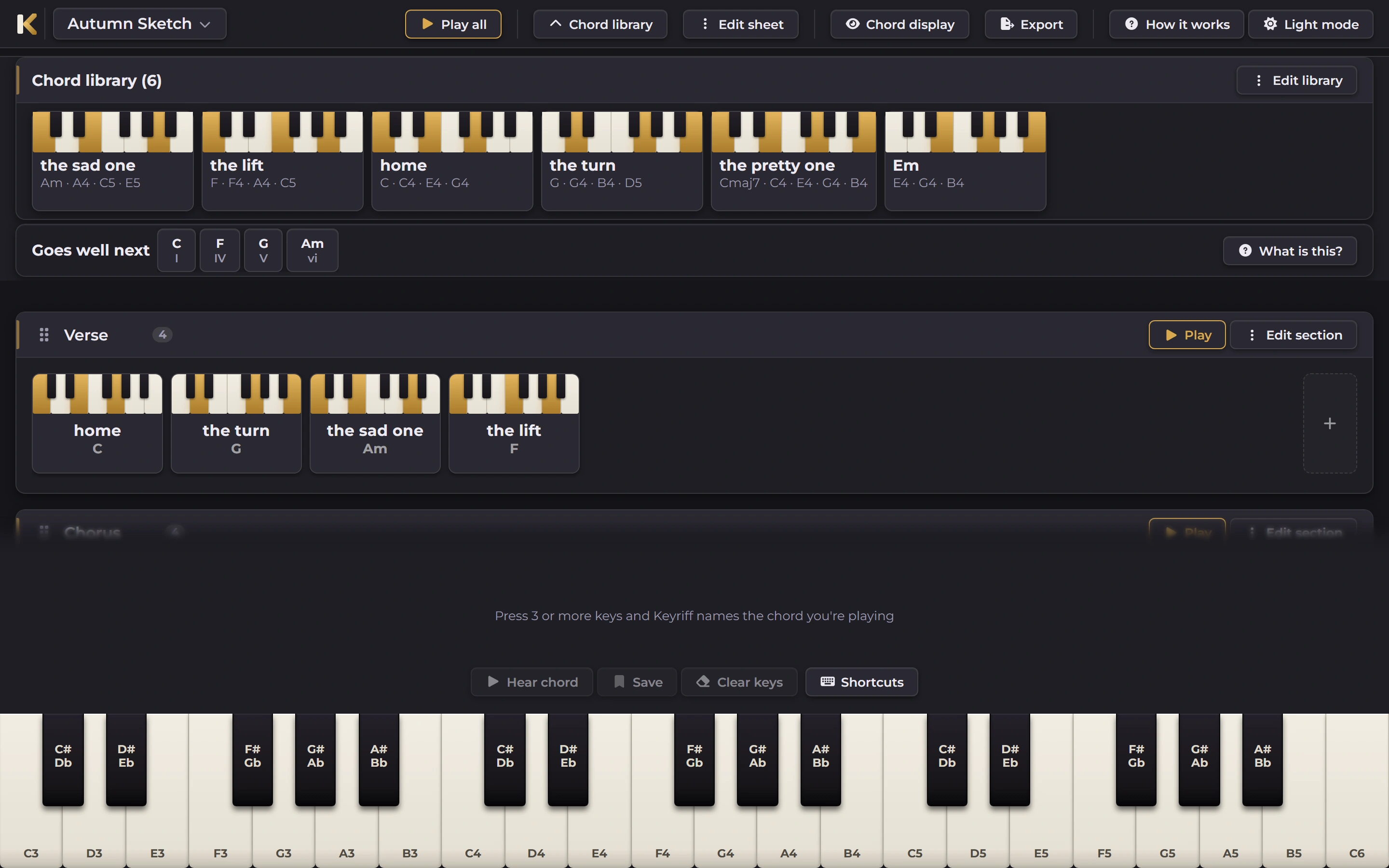Click the 'What is this?' help button
Screen dimensions: 1389x868
click(x=1290, y=251)
